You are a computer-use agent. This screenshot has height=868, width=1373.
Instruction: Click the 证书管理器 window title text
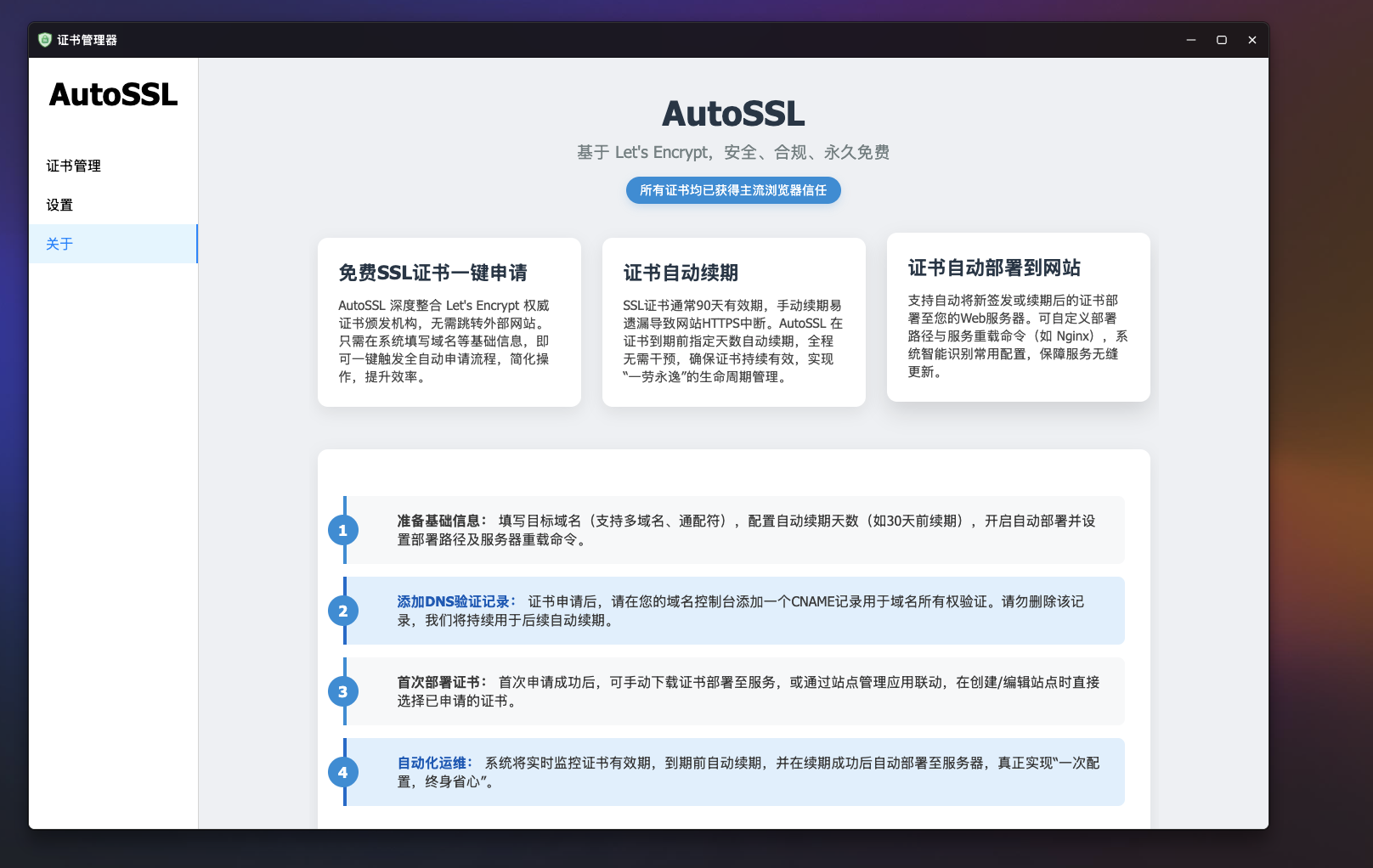pyautogui.click(x=88, y=40)
